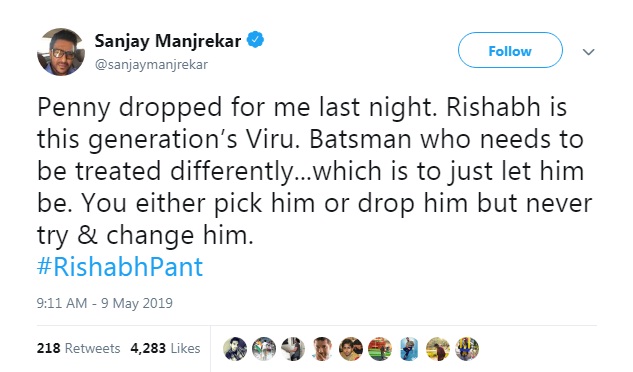This screenshot has width=633, height=372.
Task: Open first liker avatar with black-and-white photo
Action: click(x=235, y=349)
